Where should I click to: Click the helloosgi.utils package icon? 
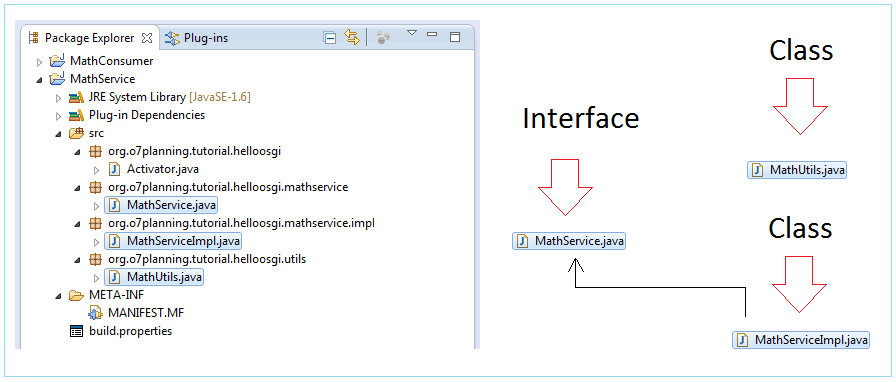coord(95,260)
